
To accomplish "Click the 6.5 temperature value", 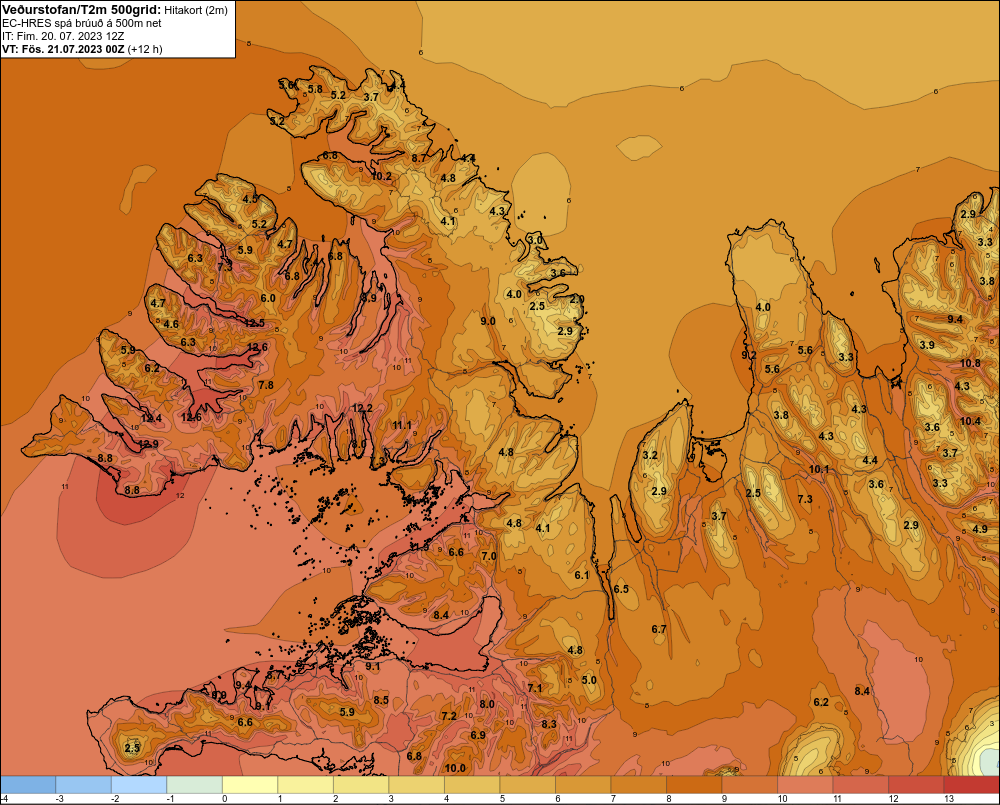I will click(621, 589).
